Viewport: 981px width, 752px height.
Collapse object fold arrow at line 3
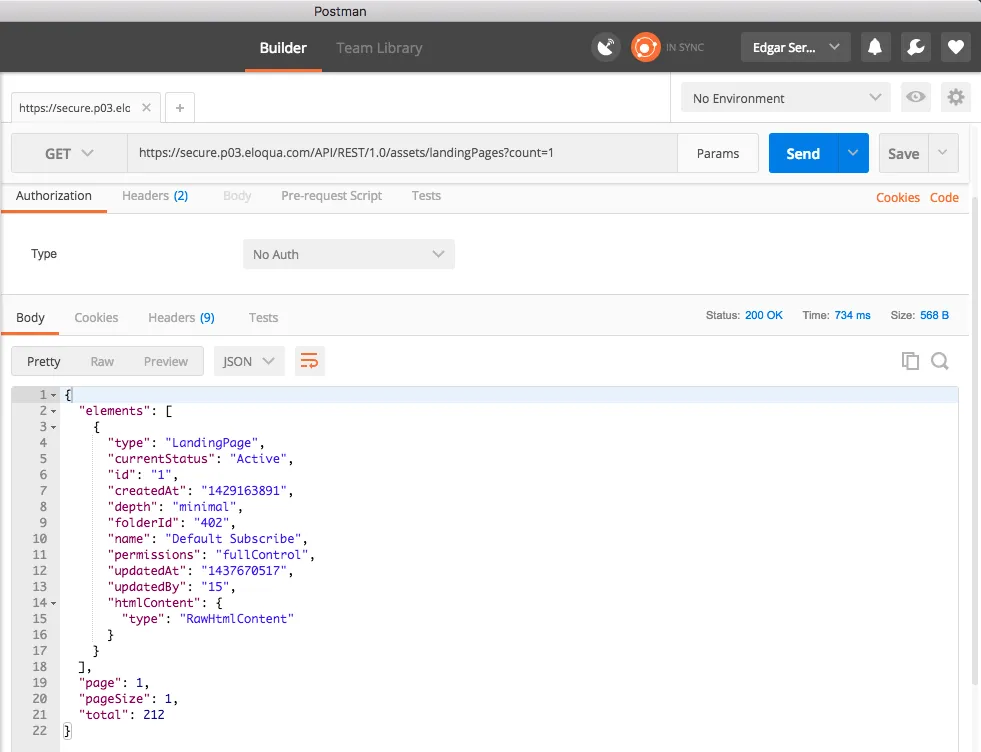tap(54, 427)
